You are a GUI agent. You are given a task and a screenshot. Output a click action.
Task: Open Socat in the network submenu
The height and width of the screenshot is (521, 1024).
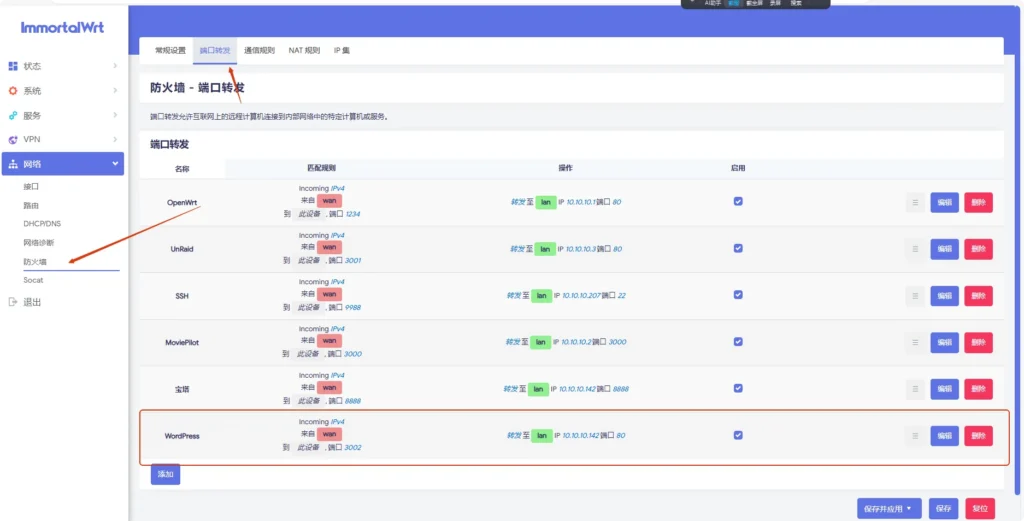(33, 280)
